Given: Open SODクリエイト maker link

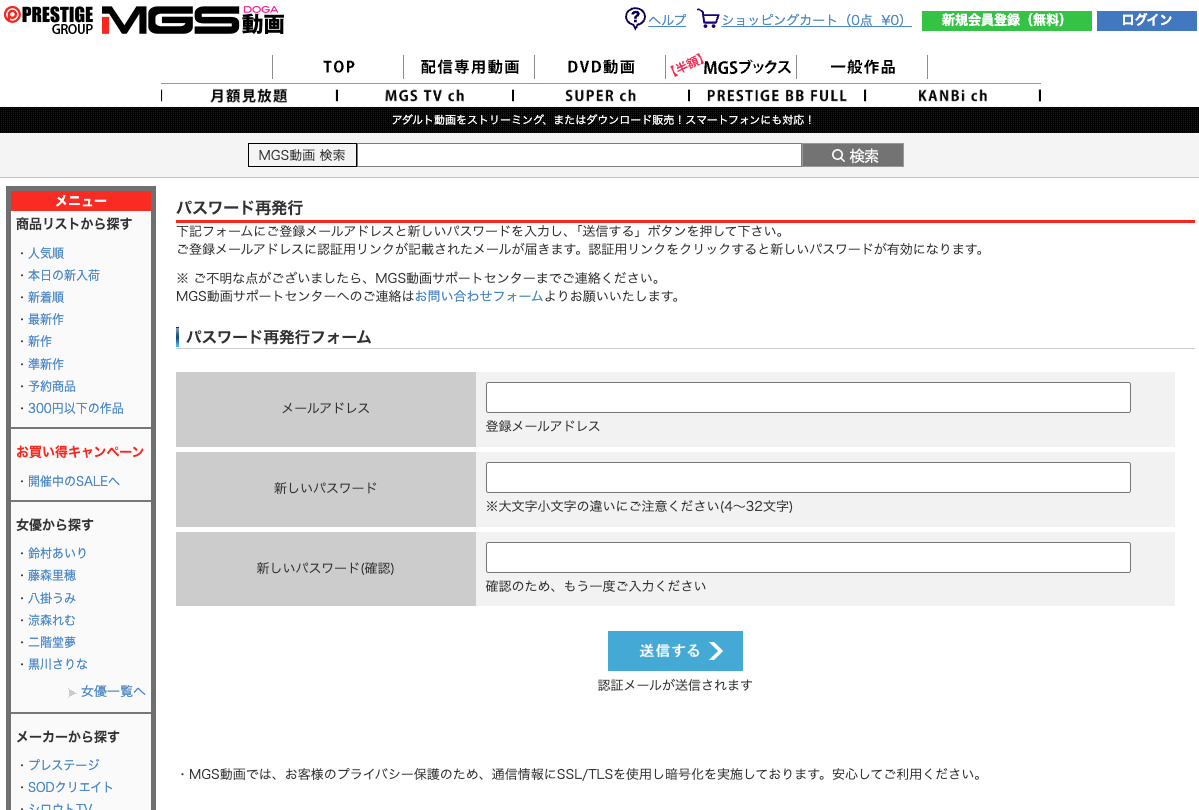Looking at the screenshot, I should tap(70, 787).
